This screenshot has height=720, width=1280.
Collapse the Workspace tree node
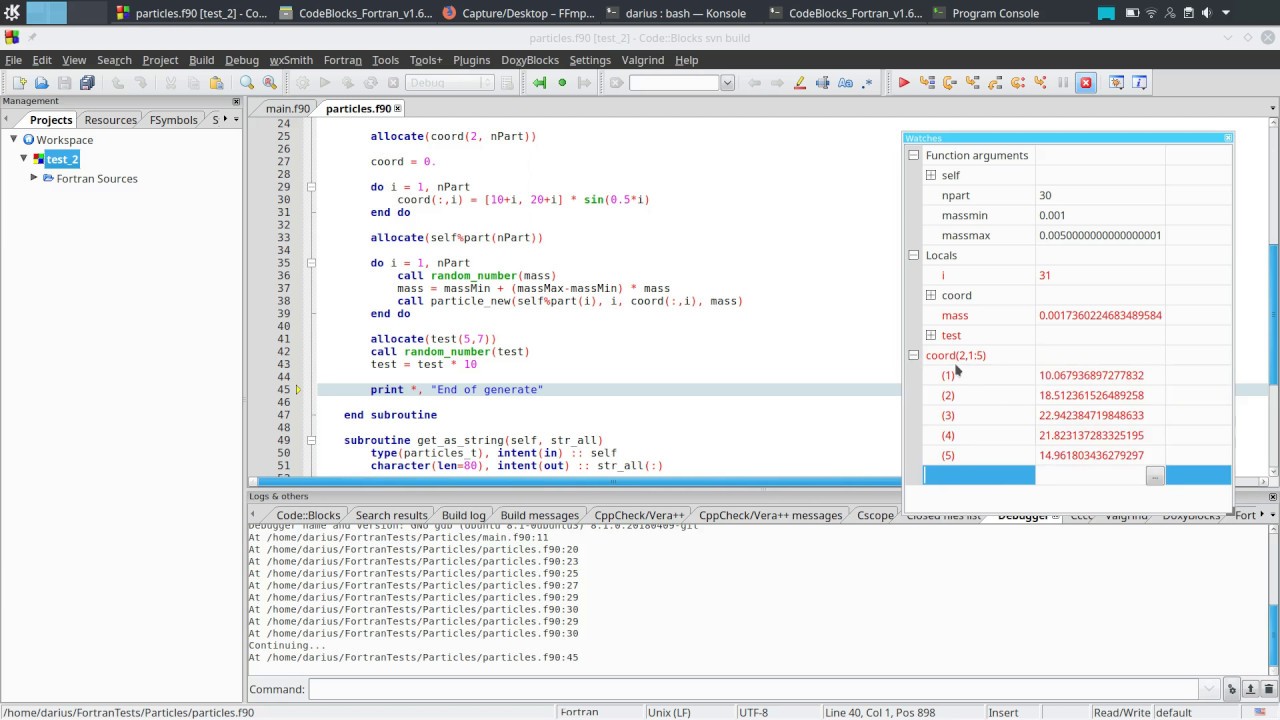click(x=14, y=140)
